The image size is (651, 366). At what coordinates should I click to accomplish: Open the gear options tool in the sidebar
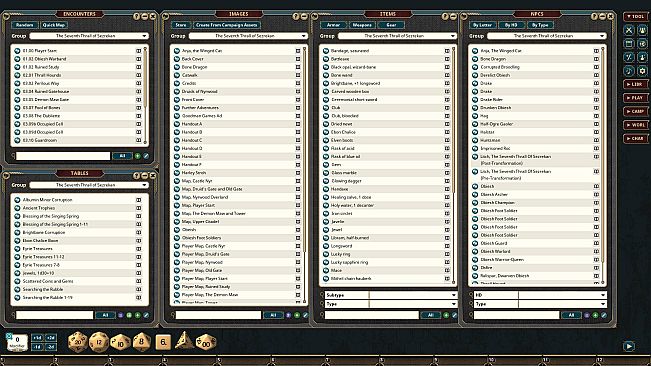click(642, 71)
